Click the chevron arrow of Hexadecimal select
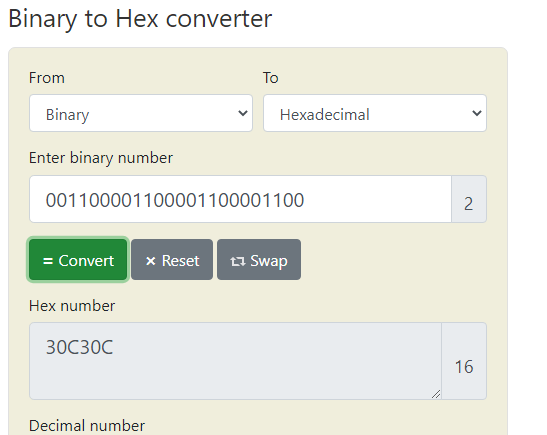The image size is (547, 435). 477,113
